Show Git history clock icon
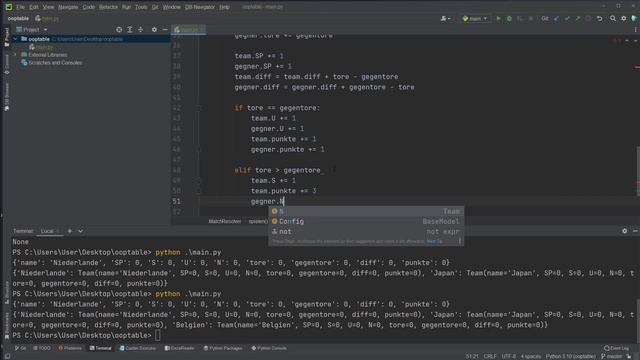This screenshot has height=360, width=640. coord(588,18)
